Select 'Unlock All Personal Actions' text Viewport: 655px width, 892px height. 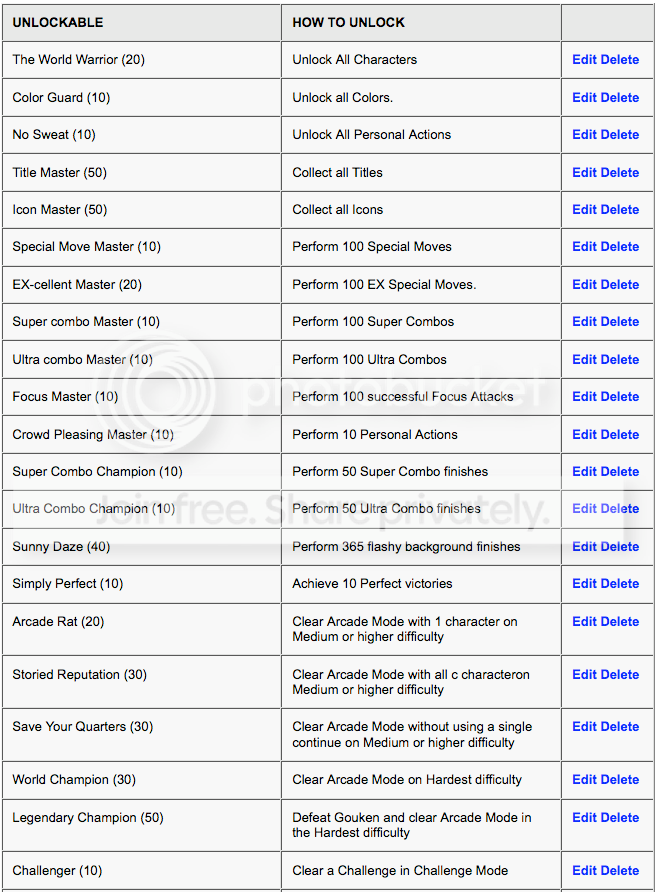click(372, 135)
